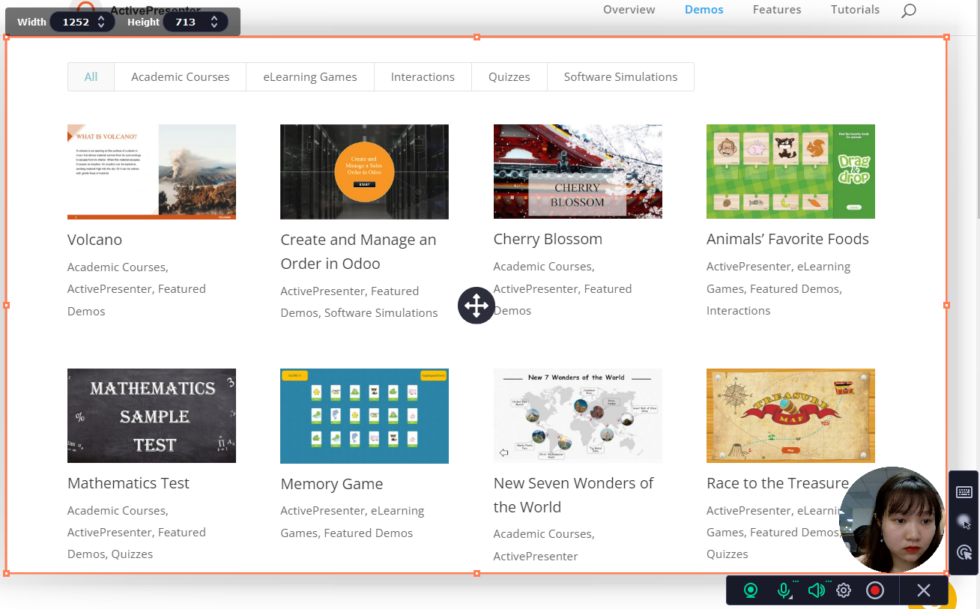
Task: Open the Tutorials menu item
Action: [x=855, y=10]
